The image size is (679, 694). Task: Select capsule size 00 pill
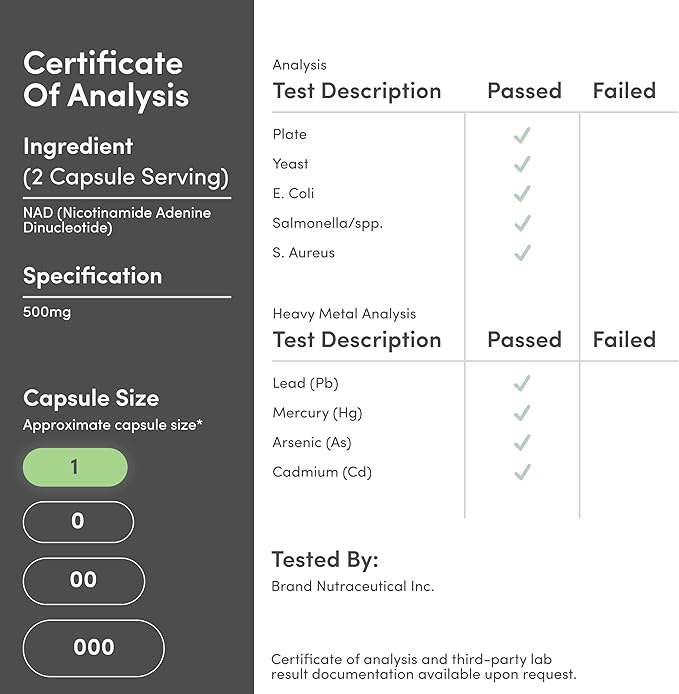pyautogui.click(x=84, y=581)
